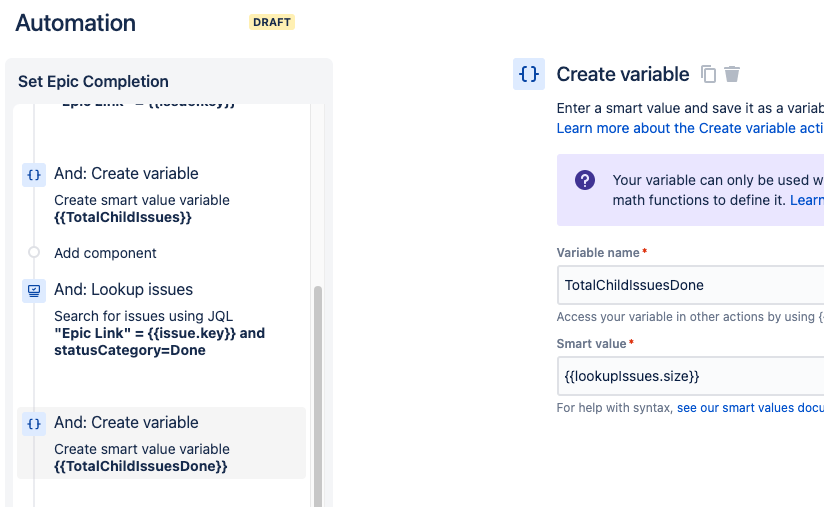Focus the Variable name input field
This screenshot has height=507, width=824.
point(690,285)
